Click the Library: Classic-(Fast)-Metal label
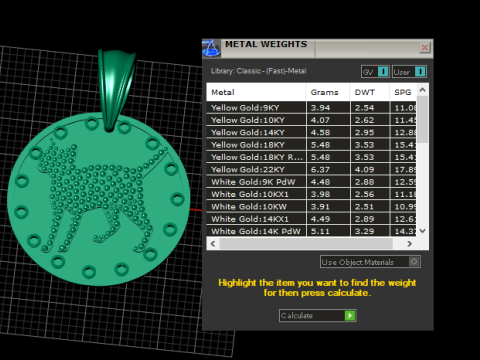Viewport: 480px width, 360px height. point(258,71)
